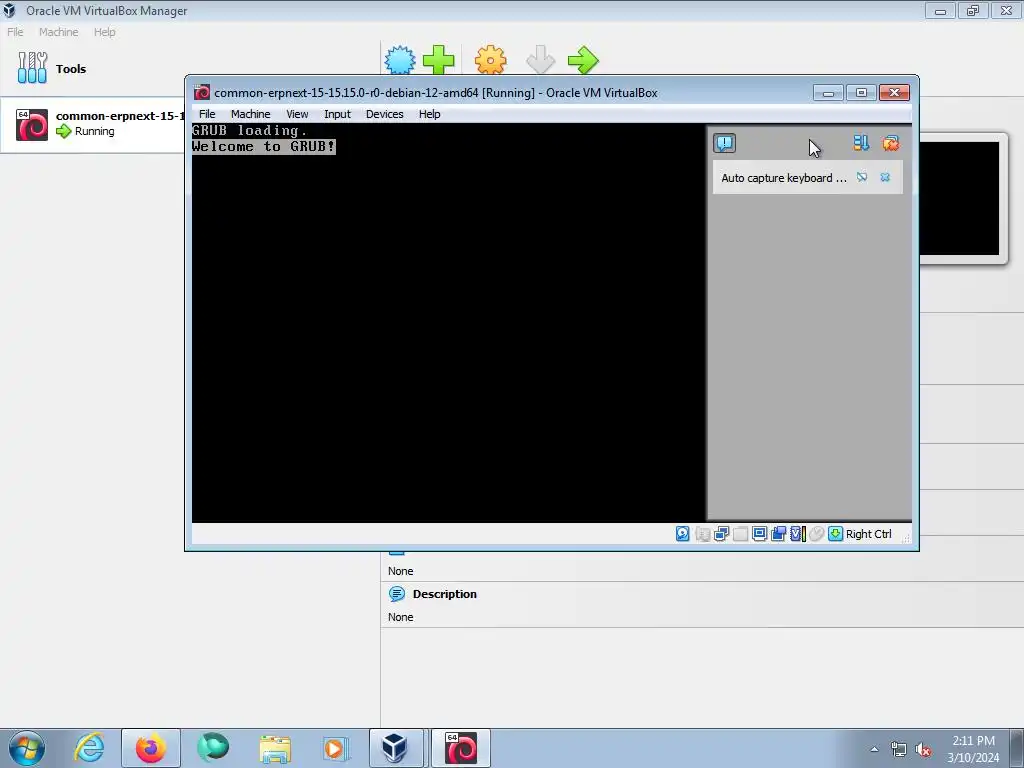Open the Help menu in the VM window
1024x768 pixels.
pos(430,114)
